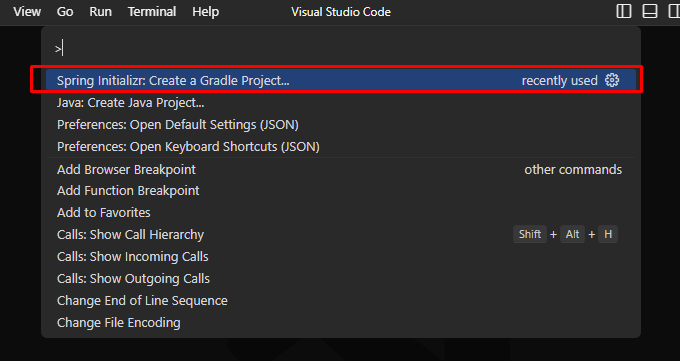680x361 pixels.
Task: Open the Terminal menu
Action: pos(152,12)
